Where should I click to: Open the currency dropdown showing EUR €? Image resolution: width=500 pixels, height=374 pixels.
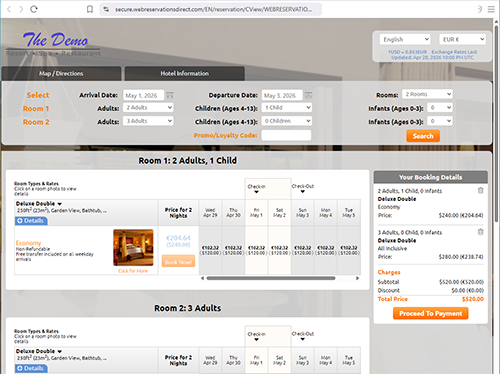[x=462, y=39]
